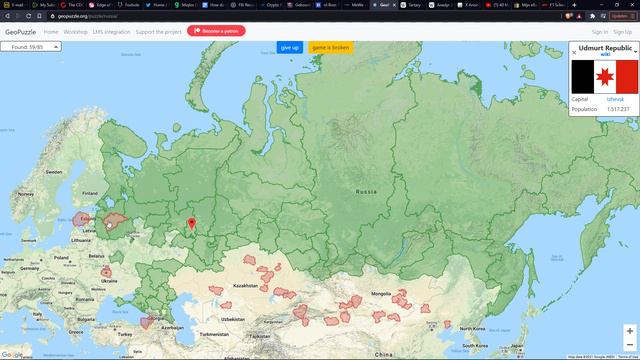Select the puzzle piece over Ukraine
This screenshot has width=640, height=360.
106,272
